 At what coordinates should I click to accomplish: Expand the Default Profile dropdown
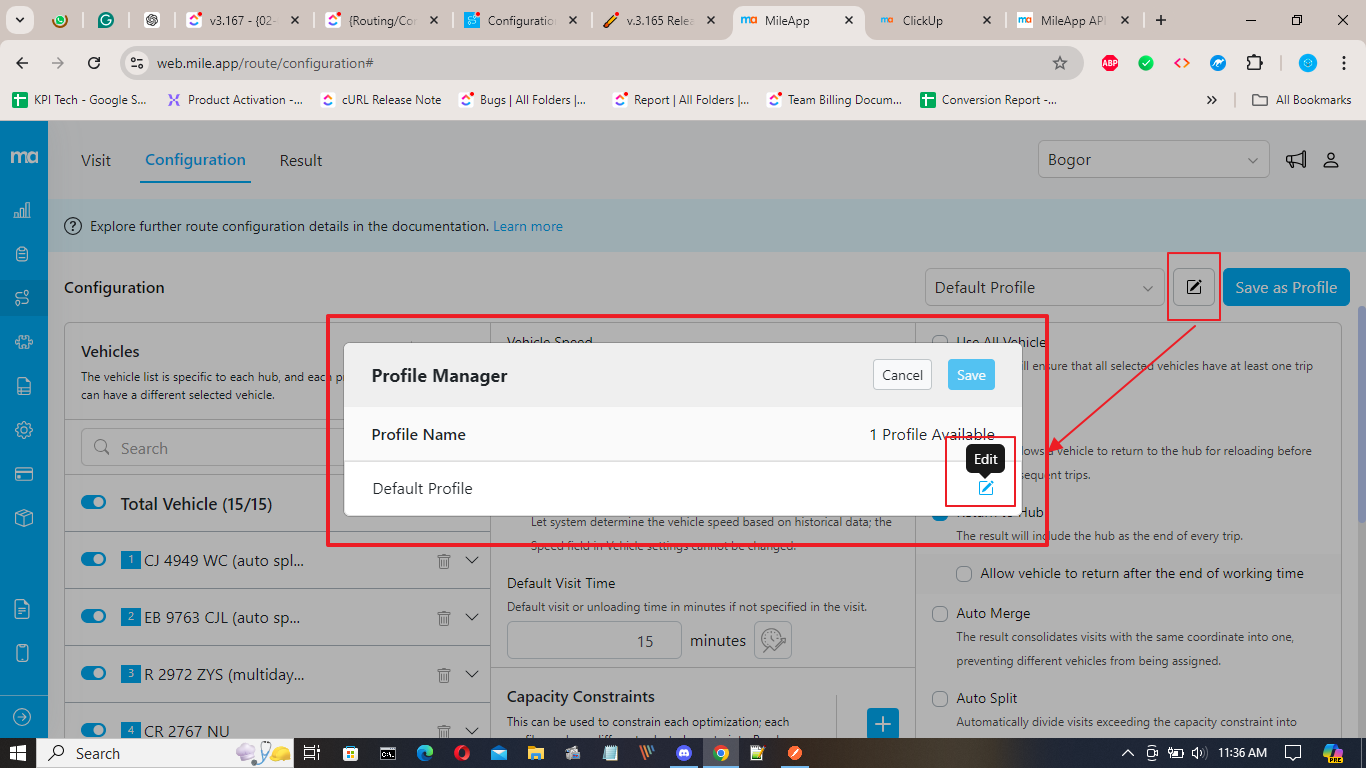tap(1043, 288)
